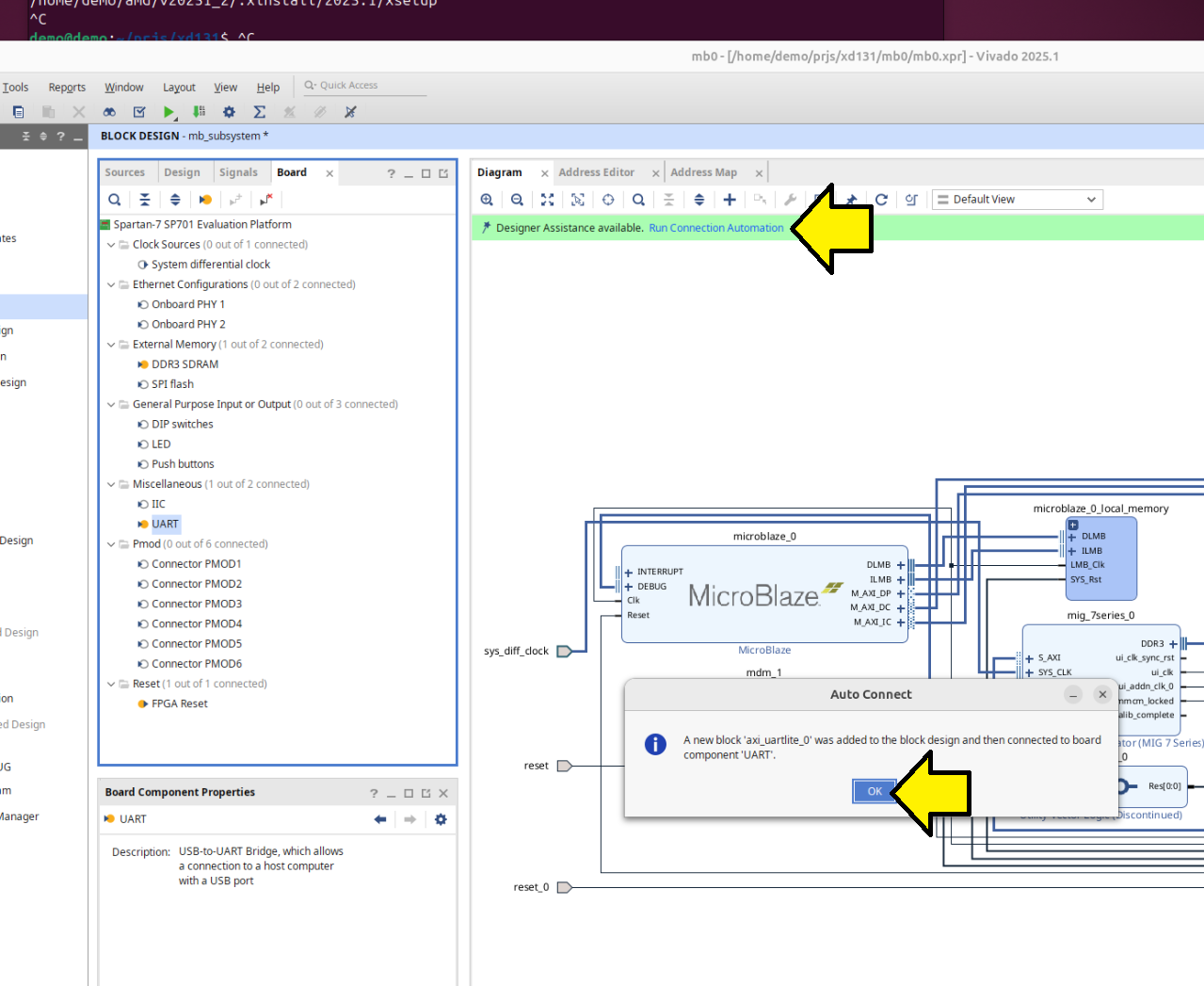Click Collapse All icon in Board panel
Viewport: 1204px width, 986px height.
pyautogui.click(x=144, y=200)
